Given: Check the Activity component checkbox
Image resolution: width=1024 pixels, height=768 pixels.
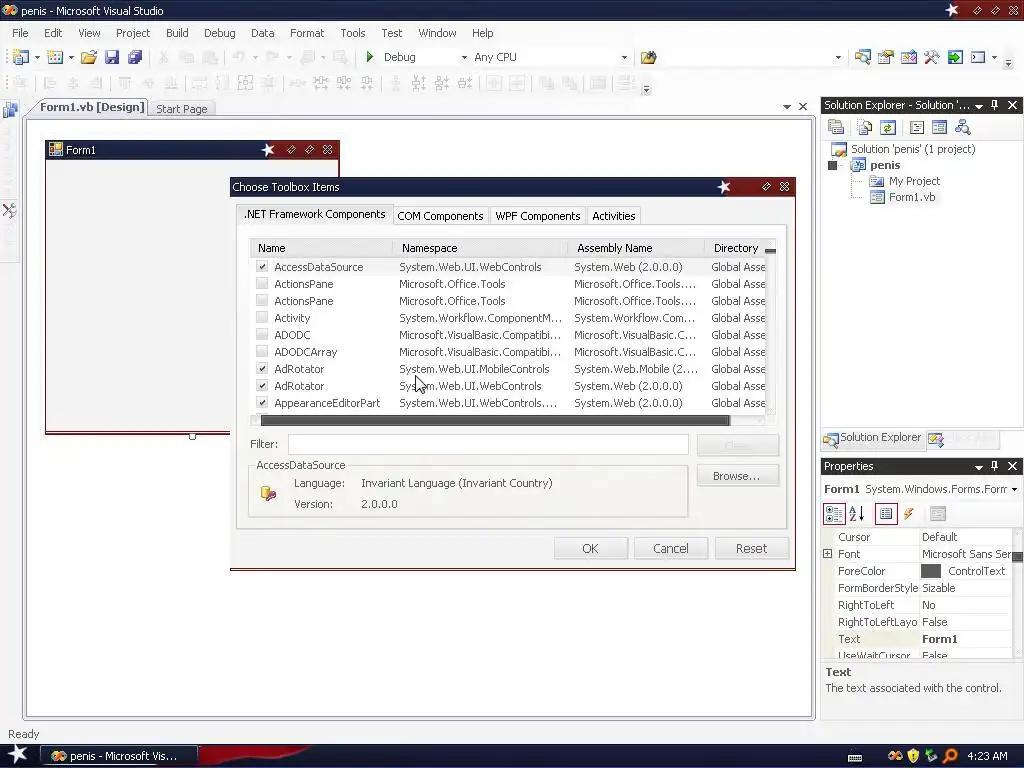Looking at the screenshot, I should [262, 317].
